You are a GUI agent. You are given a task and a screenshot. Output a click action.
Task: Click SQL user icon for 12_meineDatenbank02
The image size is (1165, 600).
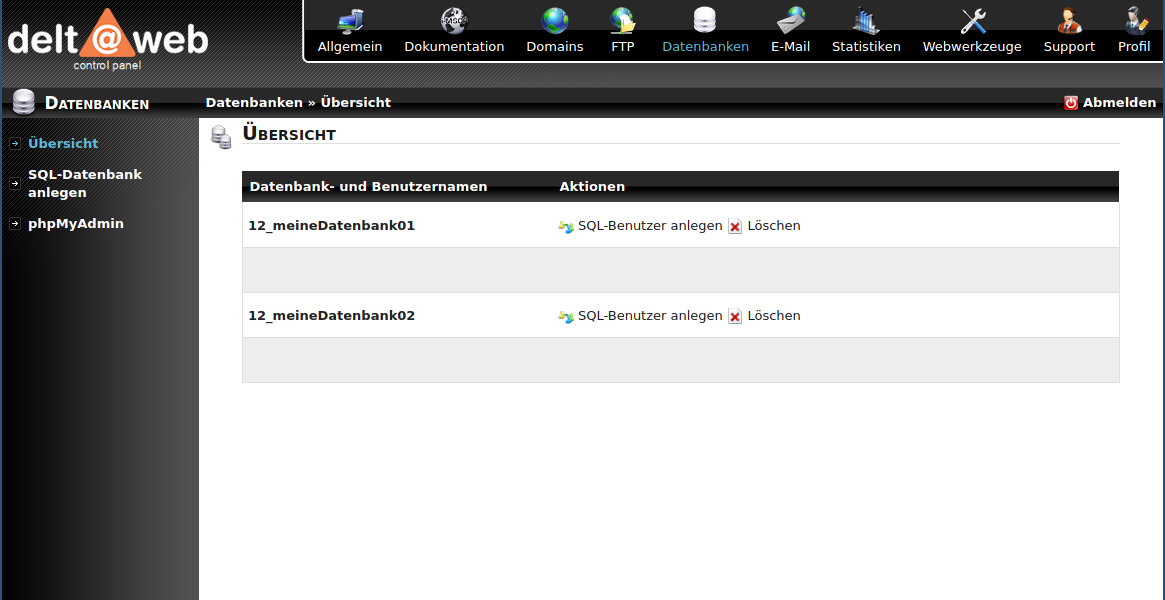point(566,317)
